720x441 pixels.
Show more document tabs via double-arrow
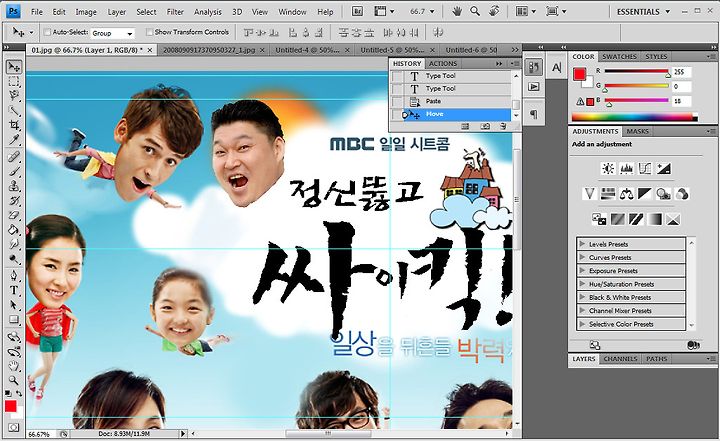[515, 50]
